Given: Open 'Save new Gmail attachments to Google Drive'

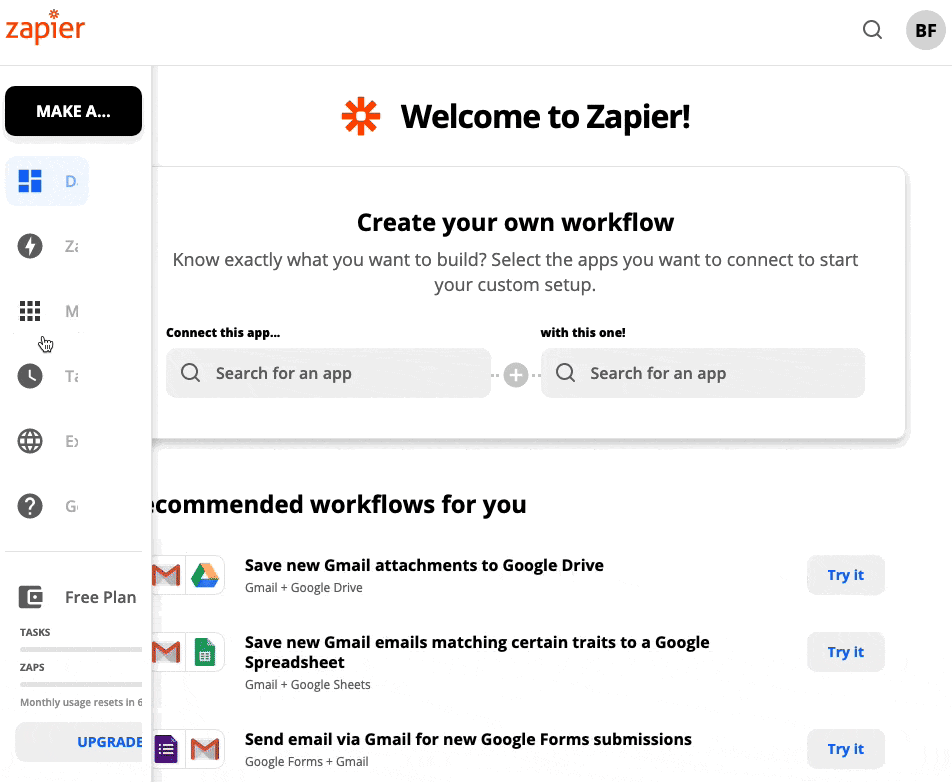Looking at the screenshot, I should tap(424, 565).
